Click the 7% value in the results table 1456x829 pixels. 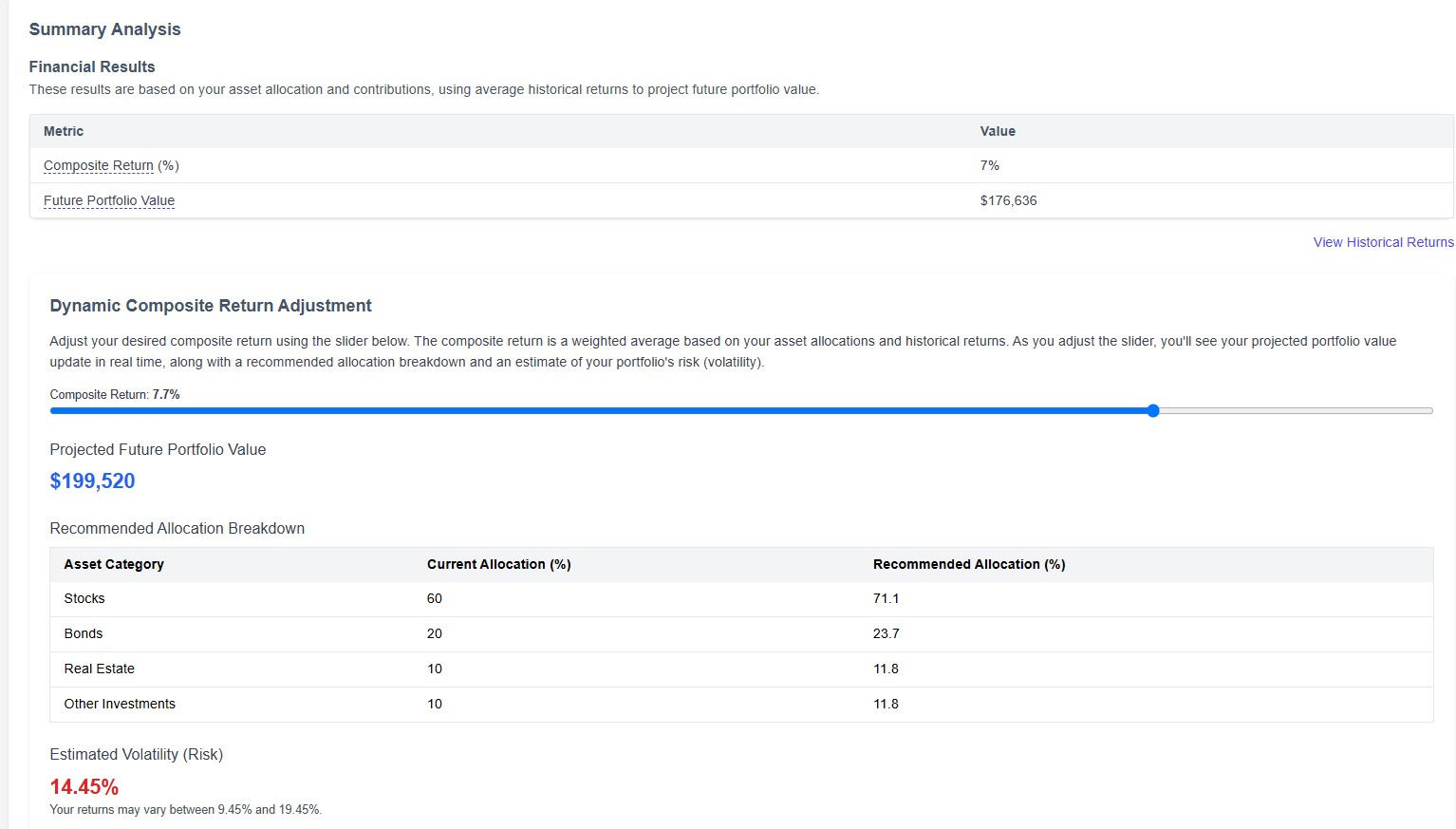989,165
